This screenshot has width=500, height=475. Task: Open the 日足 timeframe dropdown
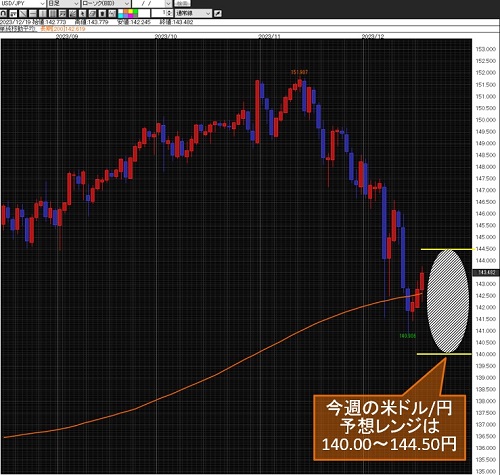[x=64, y=3]
